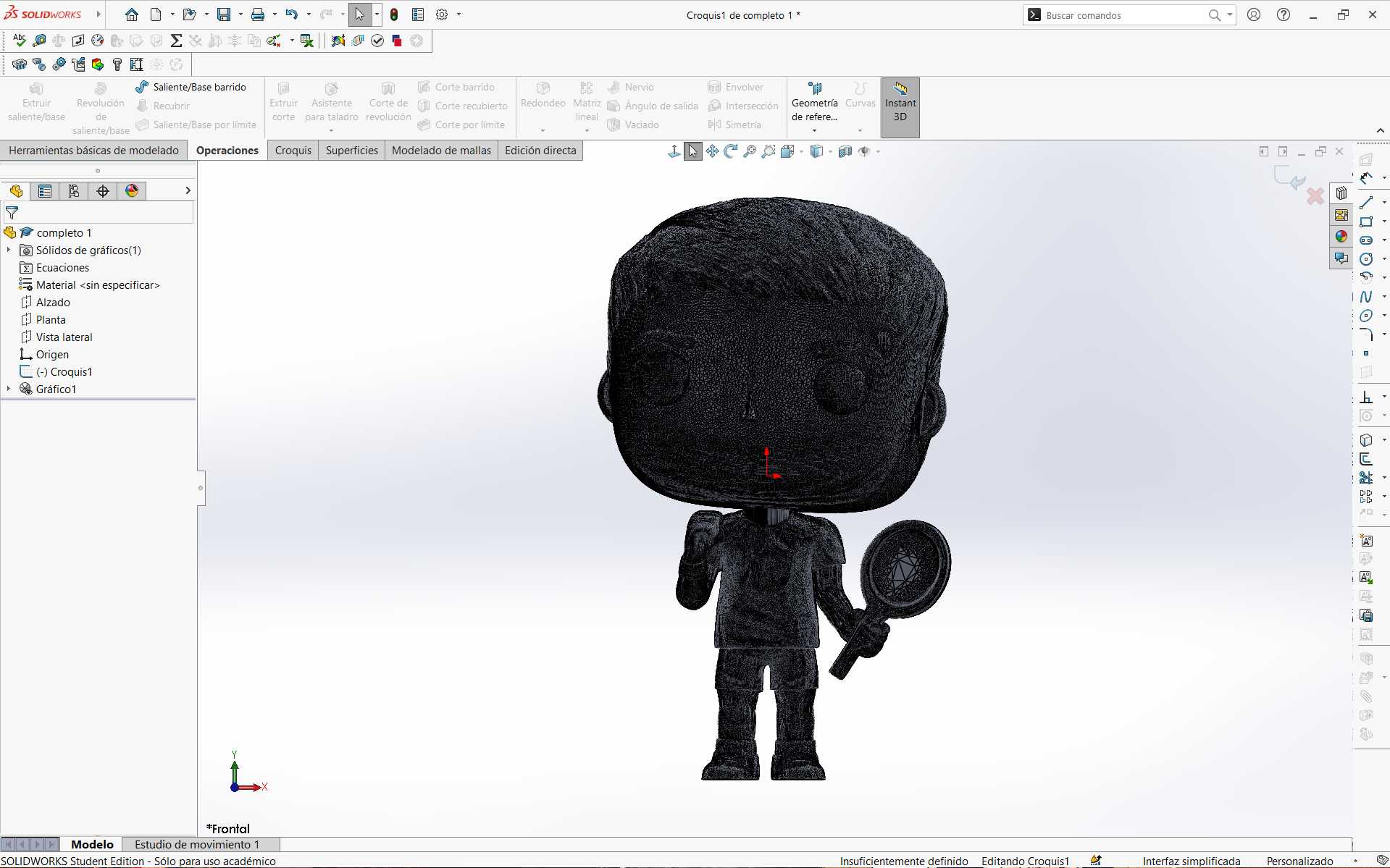The height and width of the screenshot is (868, 1390).
Task: Select the FeatureManager design tree tab
Action: (16, 190)
